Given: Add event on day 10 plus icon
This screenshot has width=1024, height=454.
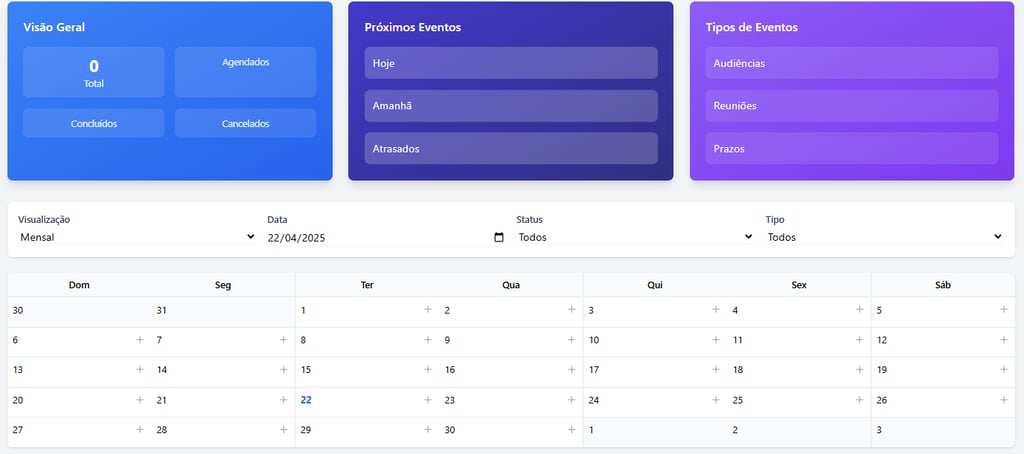Looking at the screenshot, I should point(716,340).
